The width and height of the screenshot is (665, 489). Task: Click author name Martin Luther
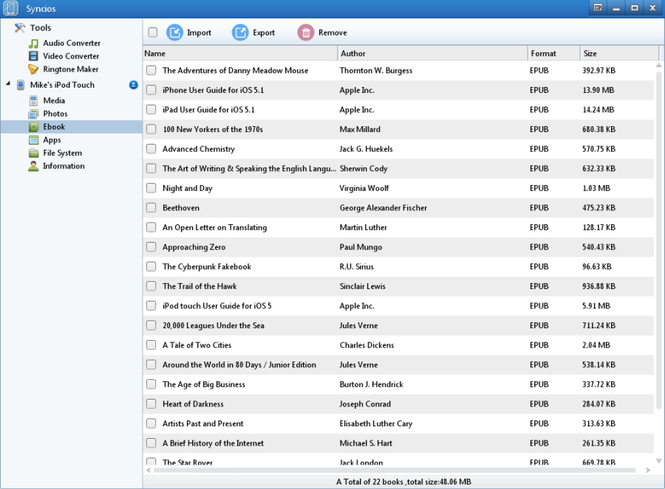[x=363, y=227]
